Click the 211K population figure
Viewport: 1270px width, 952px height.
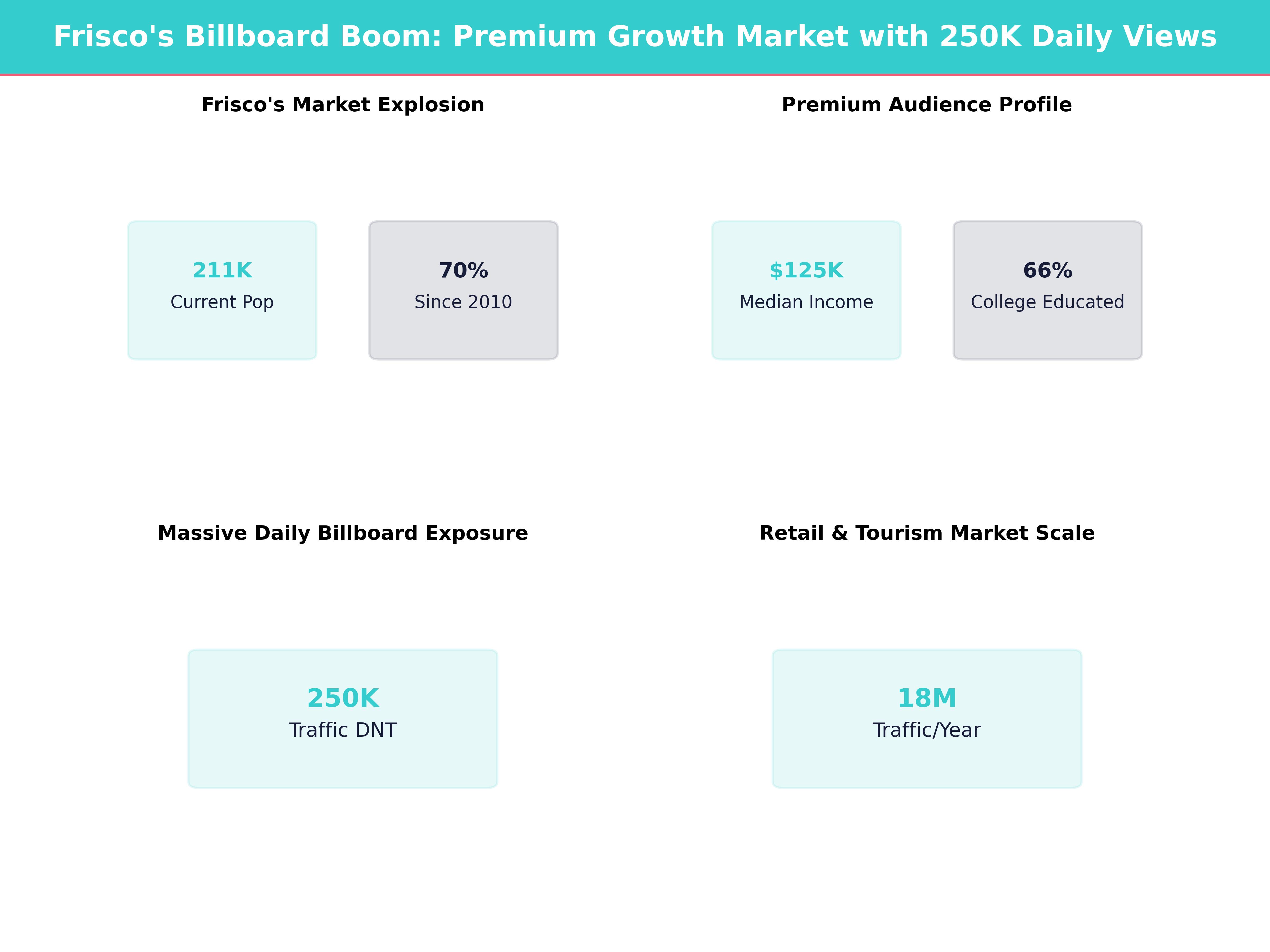coord(222,270)
